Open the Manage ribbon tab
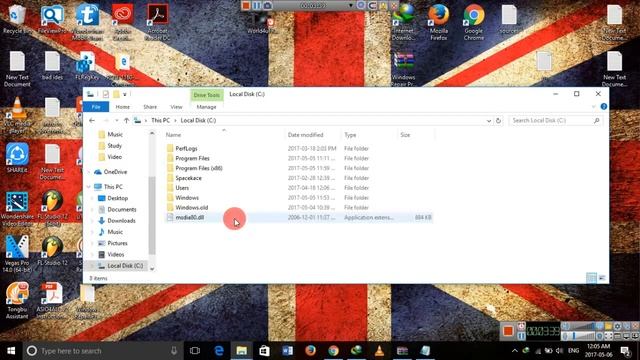Image resolution: width=640 pixels, height=360 pixels. click(x=207, y=107)
